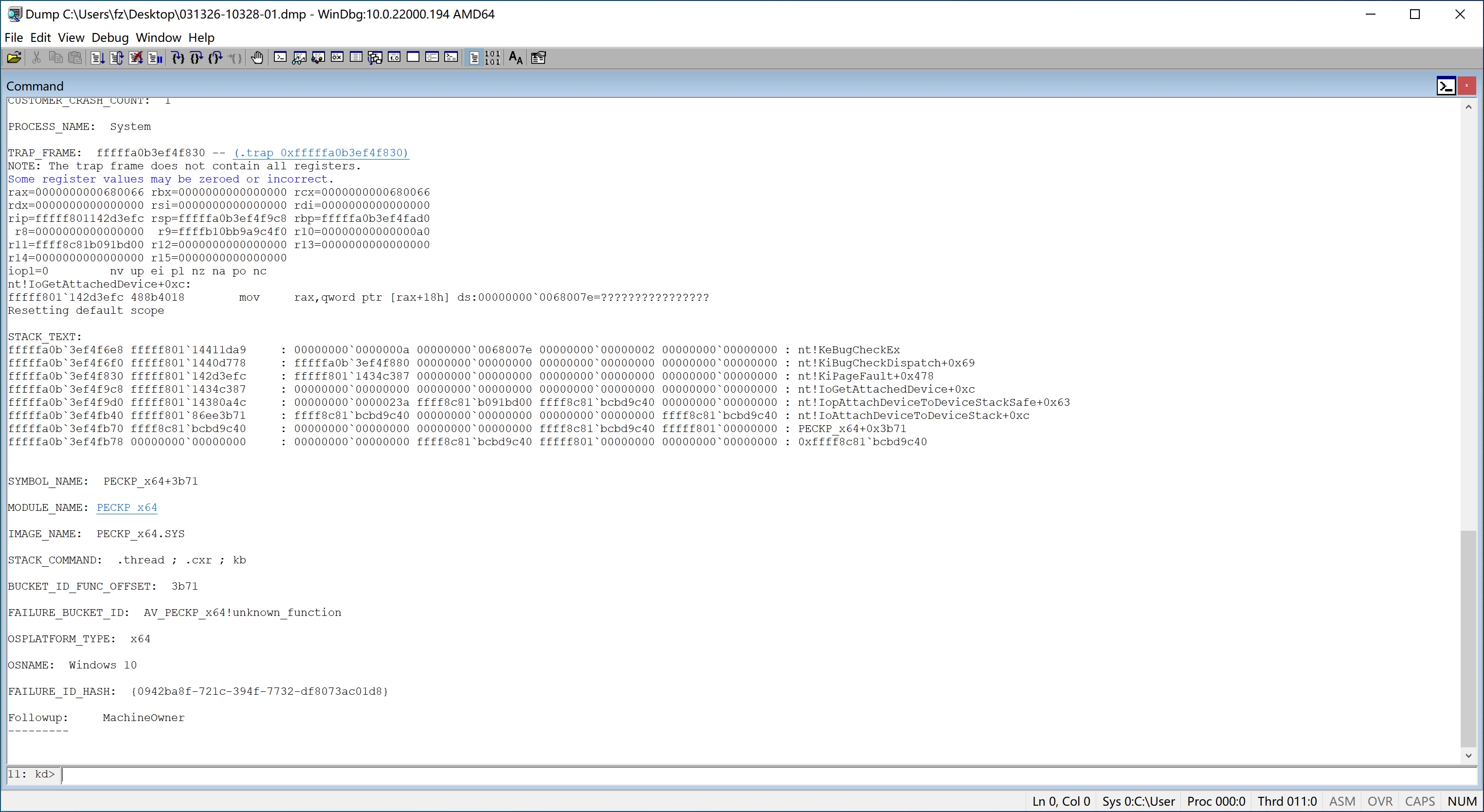Enable Source mode on toolbar toggle
Image resolution: width=1484 pixels, height=812 pixels.
click(x=473, y=57)
